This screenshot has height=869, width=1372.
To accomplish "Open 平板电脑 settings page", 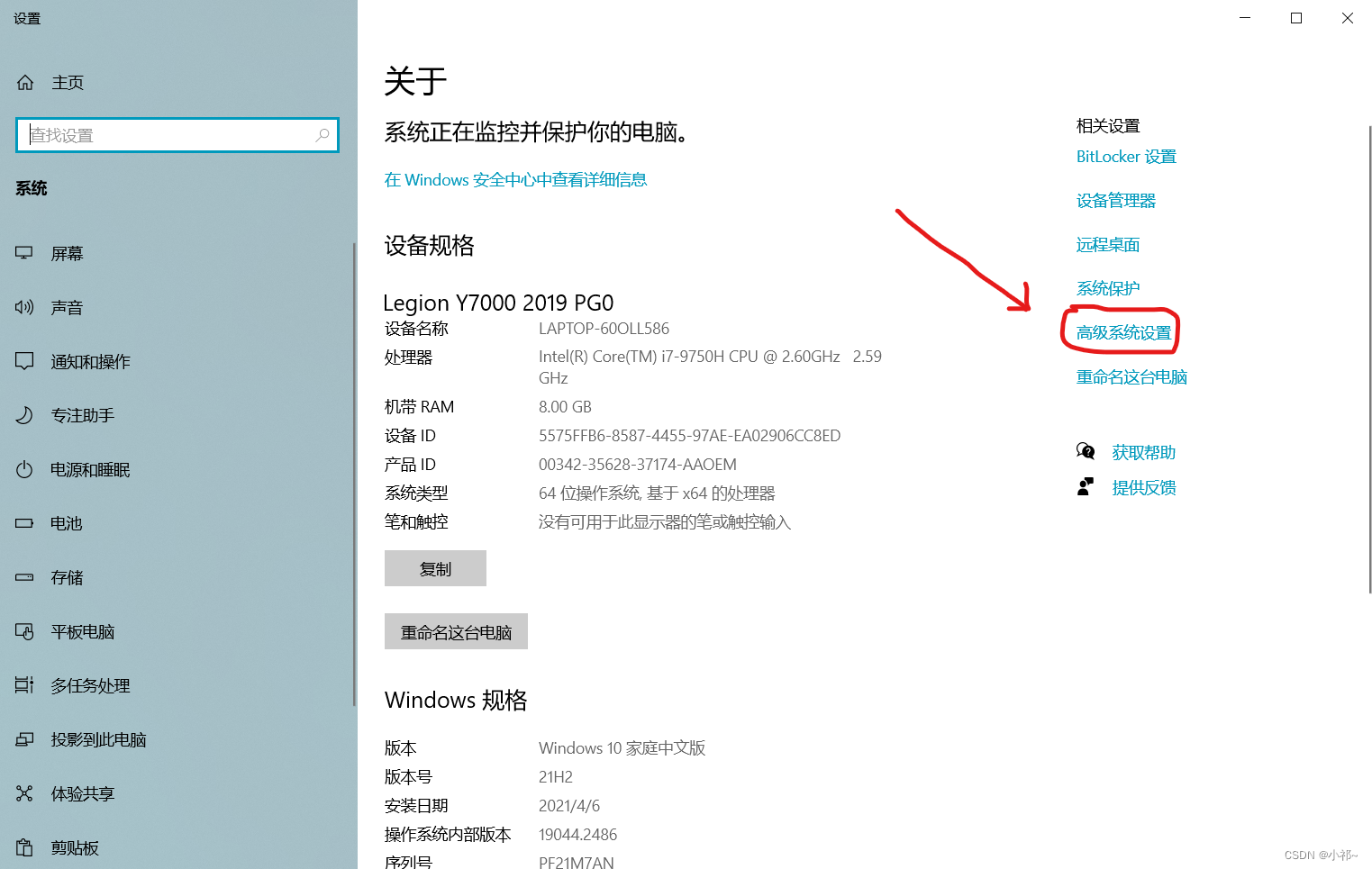I will click(x=83, y=631).
